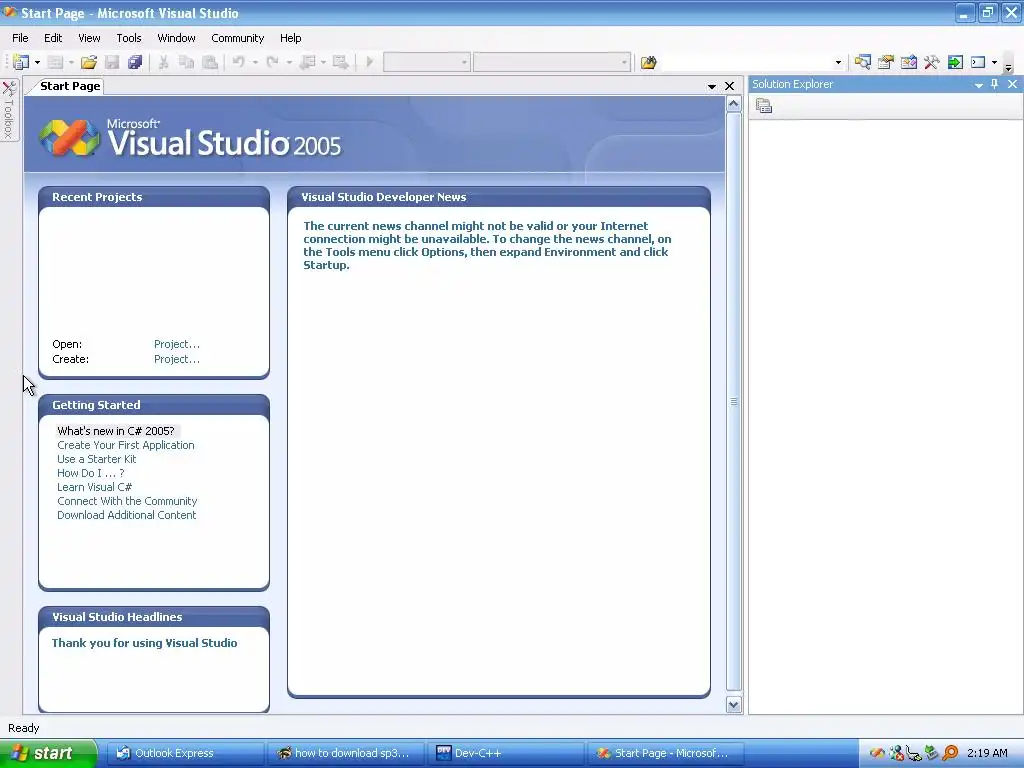Switch to Dev-C++ taskbar button

click(x=506, y=753)
